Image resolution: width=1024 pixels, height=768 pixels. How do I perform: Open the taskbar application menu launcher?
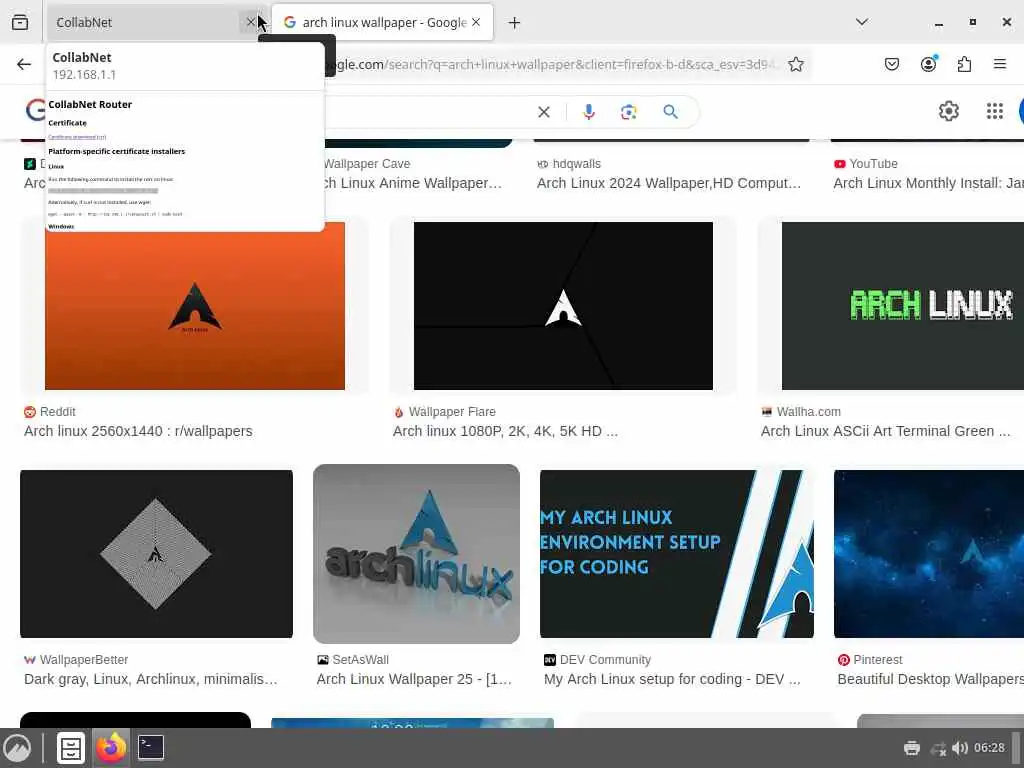click(17, 748)
